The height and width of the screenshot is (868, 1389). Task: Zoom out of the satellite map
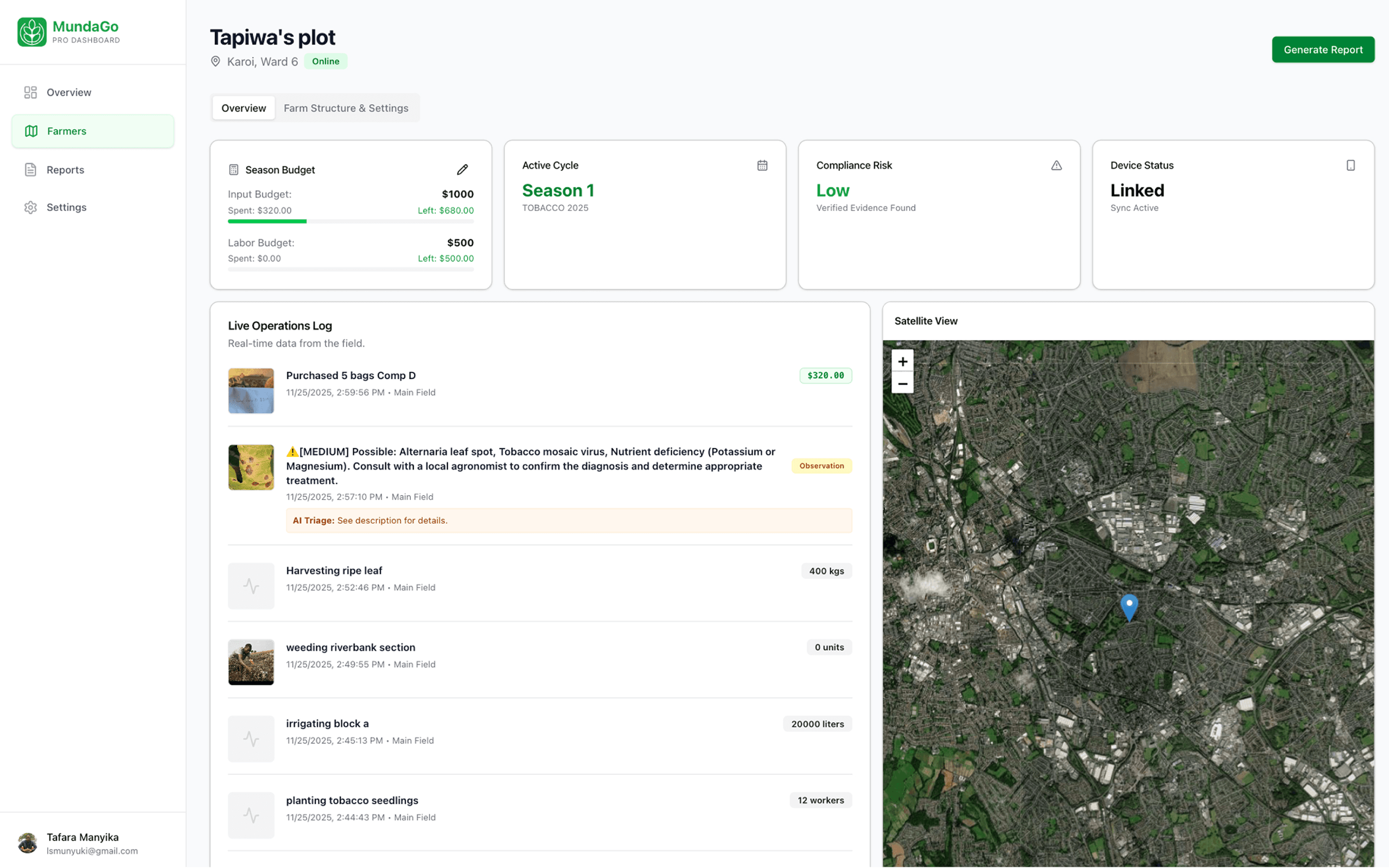(x=902, y=383)
